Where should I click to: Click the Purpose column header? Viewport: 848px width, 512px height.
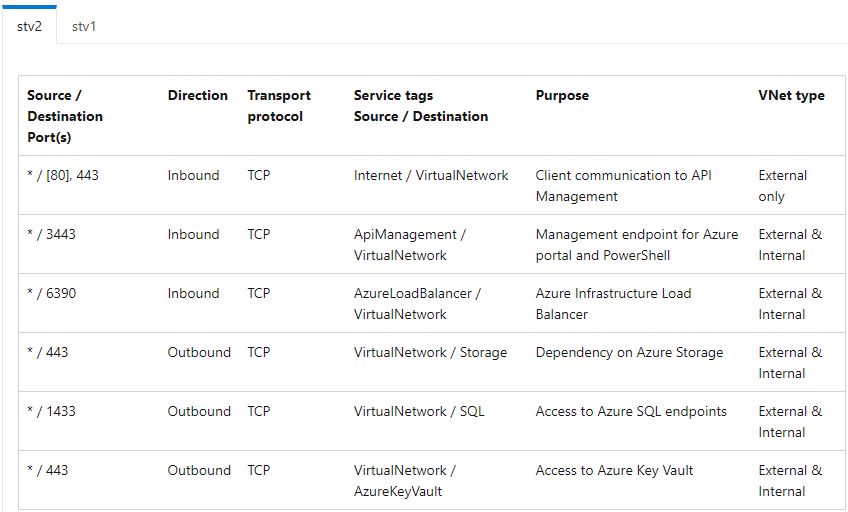pyautogui.click(x=562, y=95)
